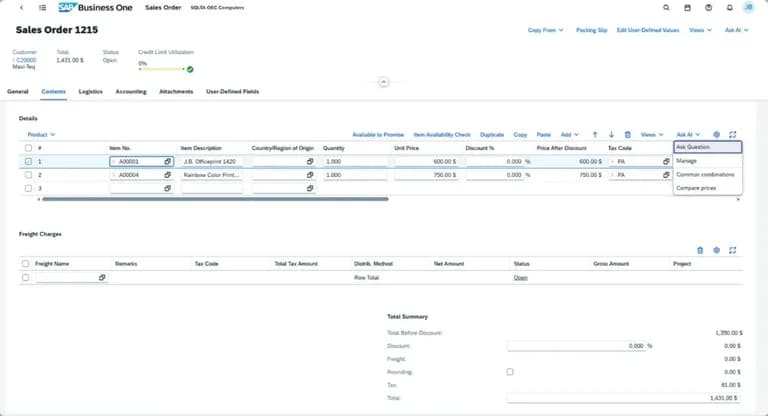Click the SAP Business One logo
This screenshot has height=416, width=768.
[96, 8]
